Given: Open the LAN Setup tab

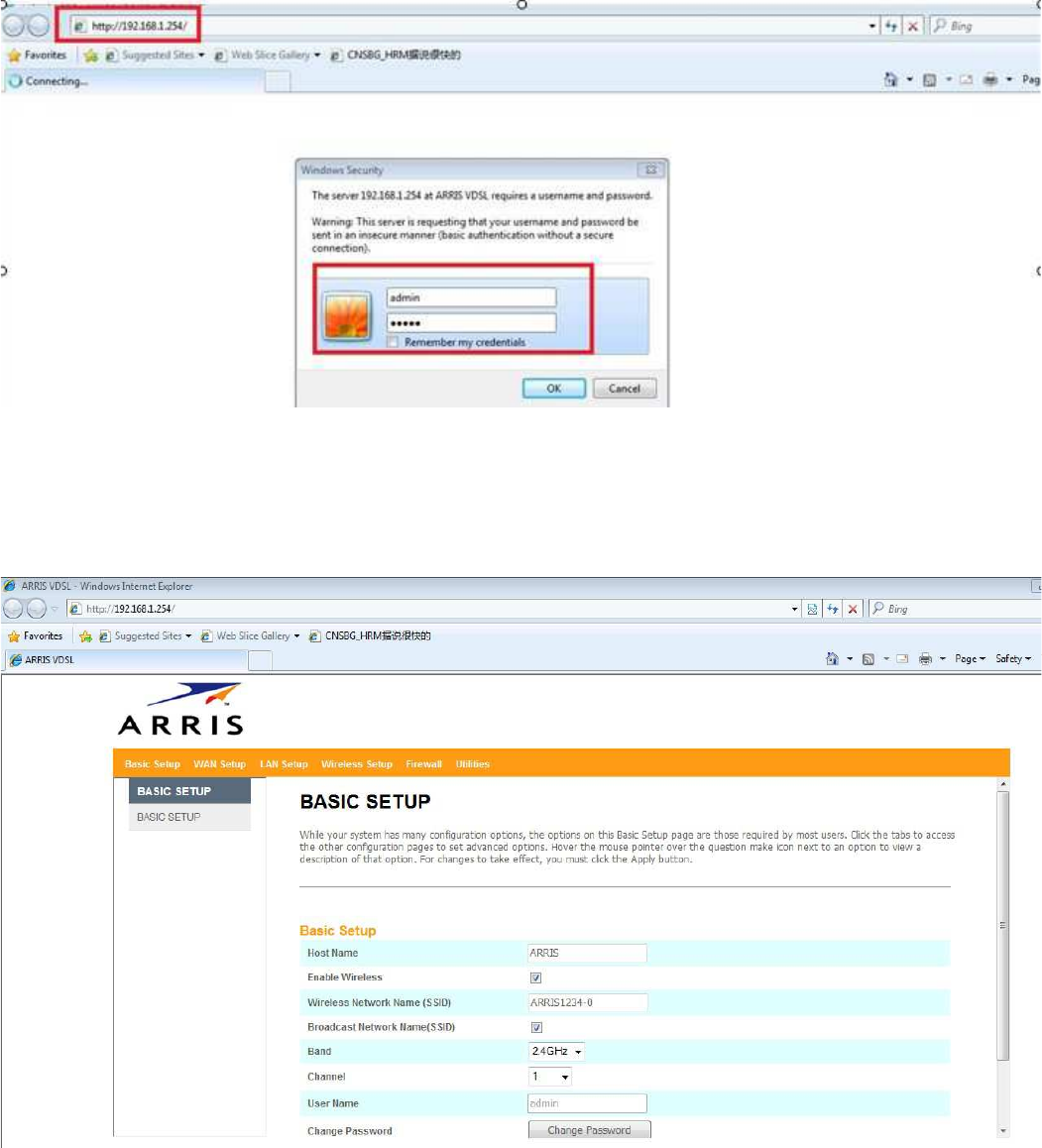Looking at the screenshot, I should [x=285, y=763].
